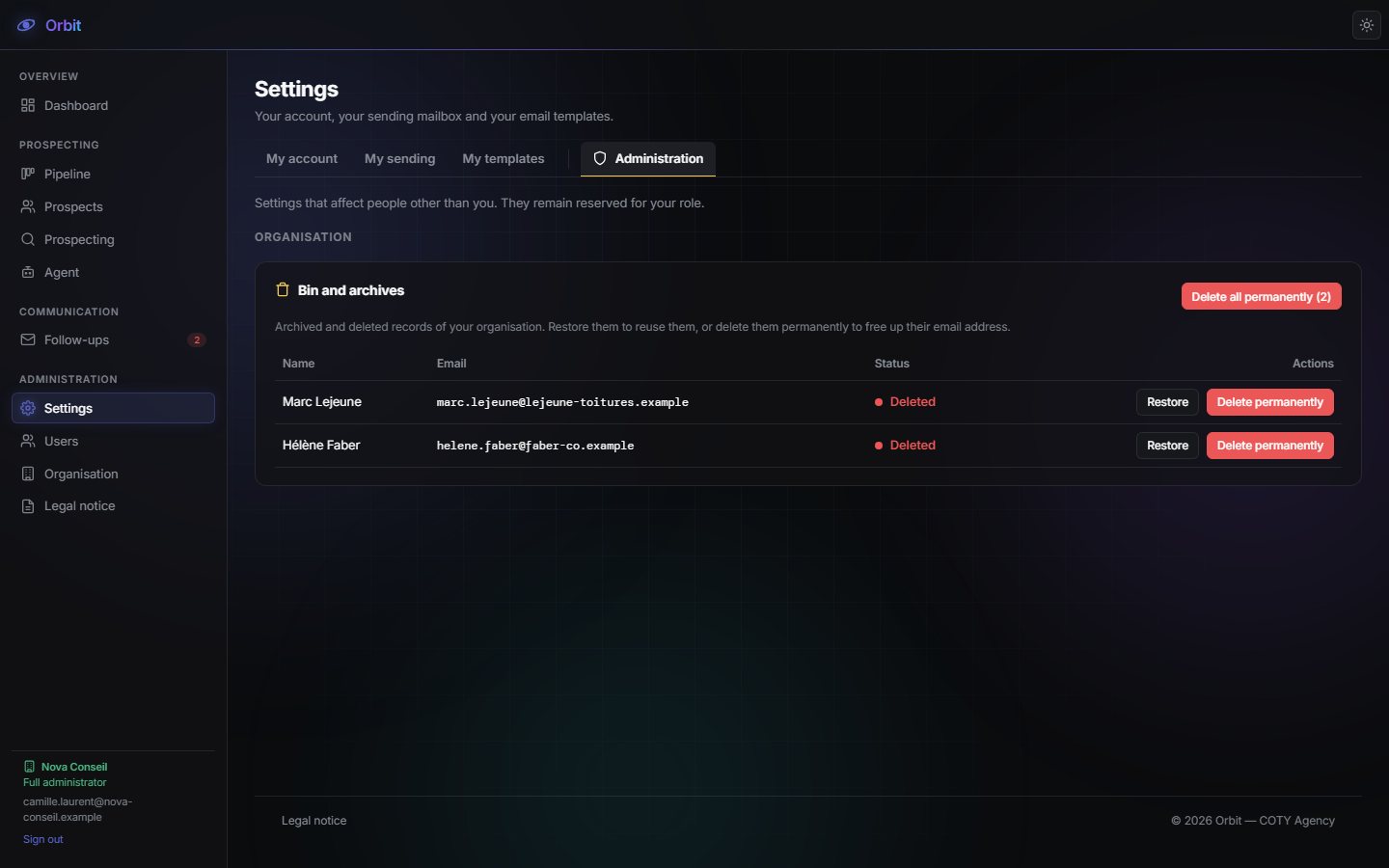Click the Status column header

coord(892,364)
